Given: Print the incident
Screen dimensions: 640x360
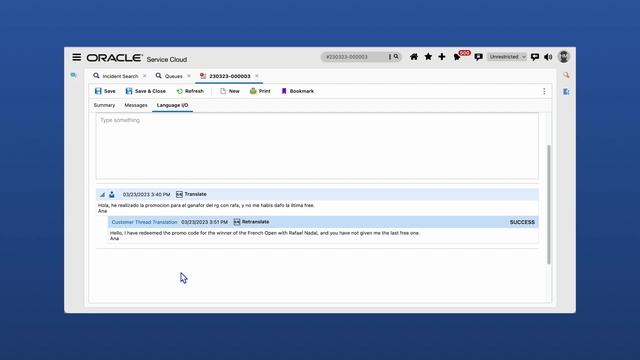Looking at the screenshot, I should click(260, 91).
